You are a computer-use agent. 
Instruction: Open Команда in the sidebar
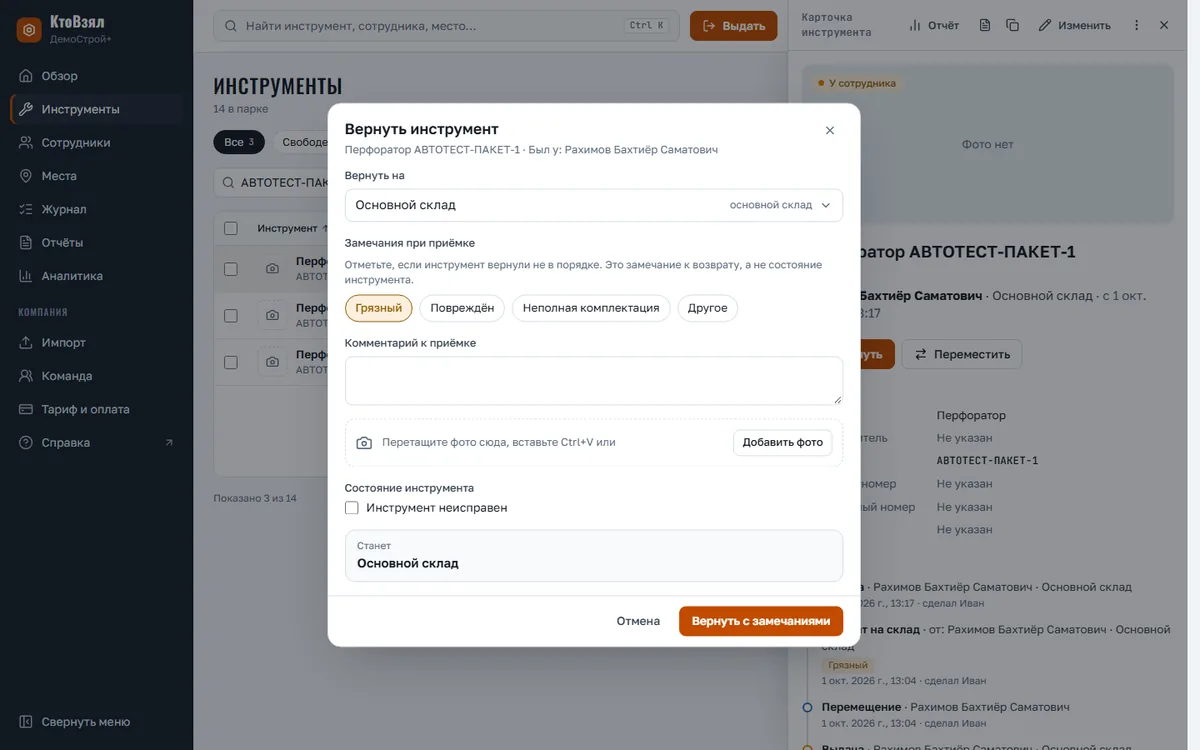point(96,376)
